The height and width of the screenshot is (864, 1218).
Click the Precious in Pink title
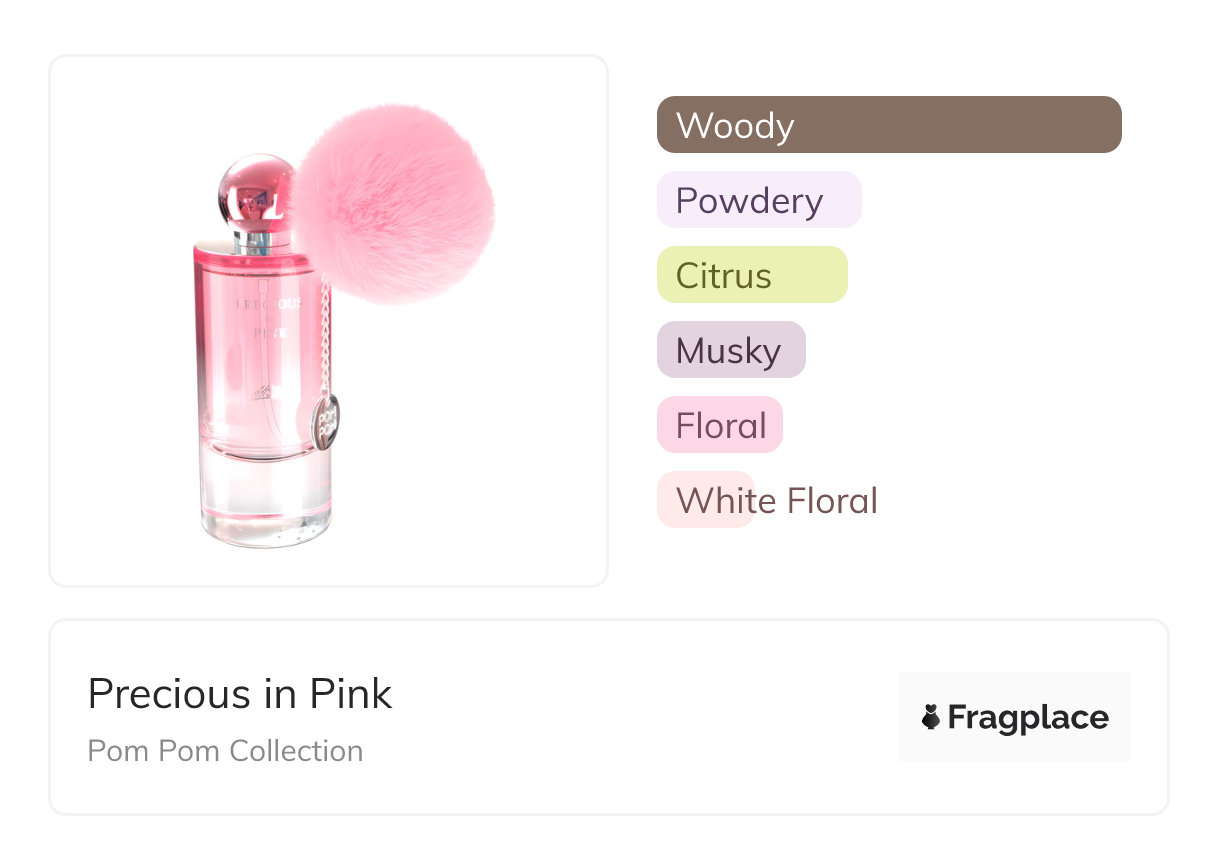(240, 694)
